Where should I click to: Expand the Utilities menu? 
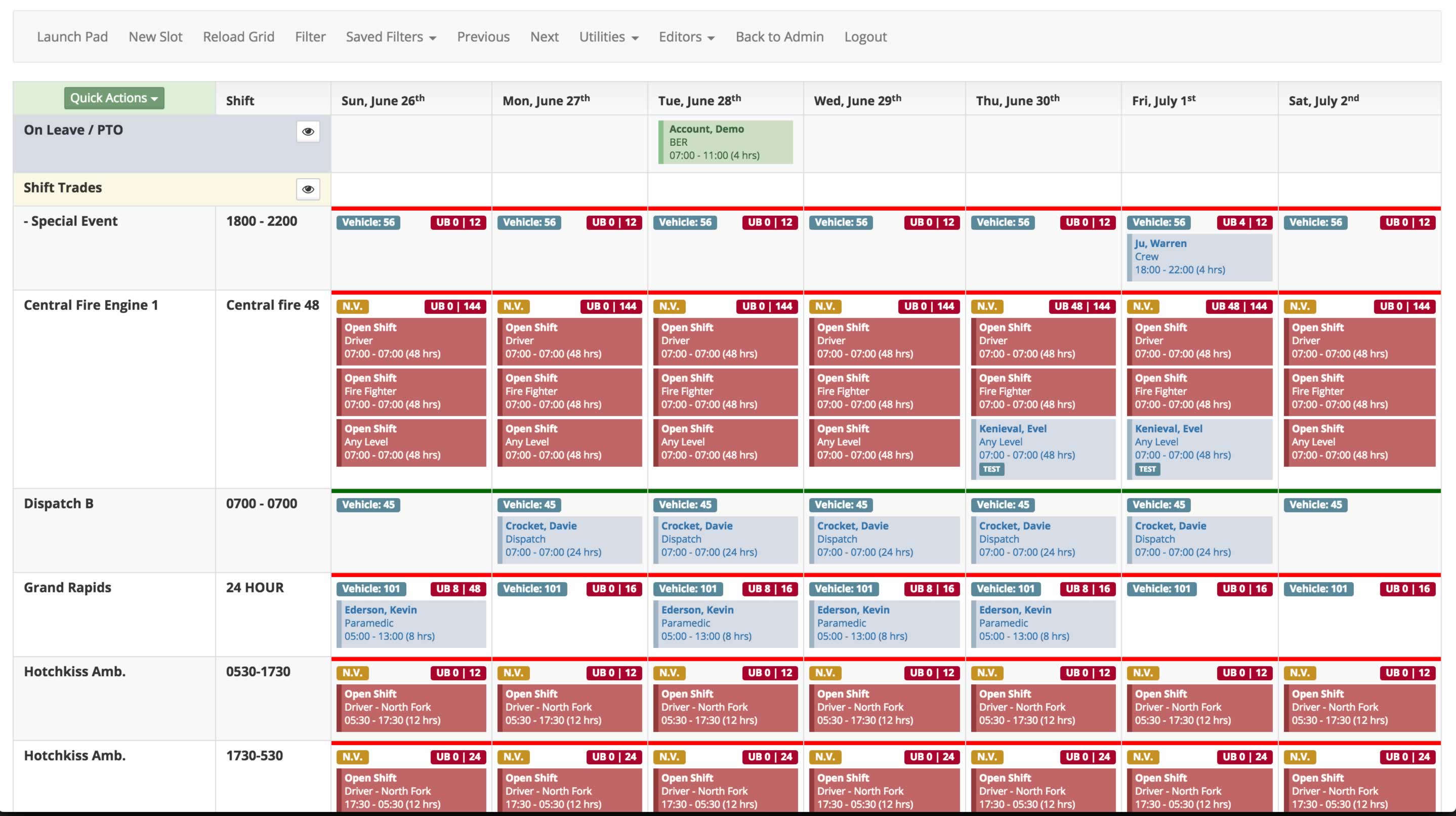tap(609, 37)
